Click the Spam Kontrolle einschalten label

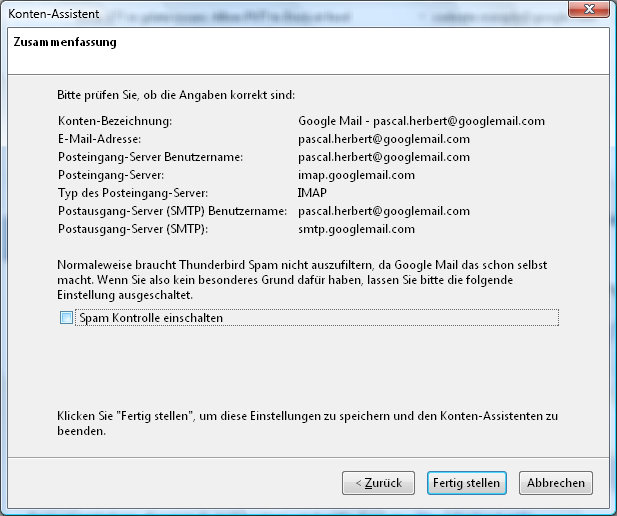pos(151,318)
